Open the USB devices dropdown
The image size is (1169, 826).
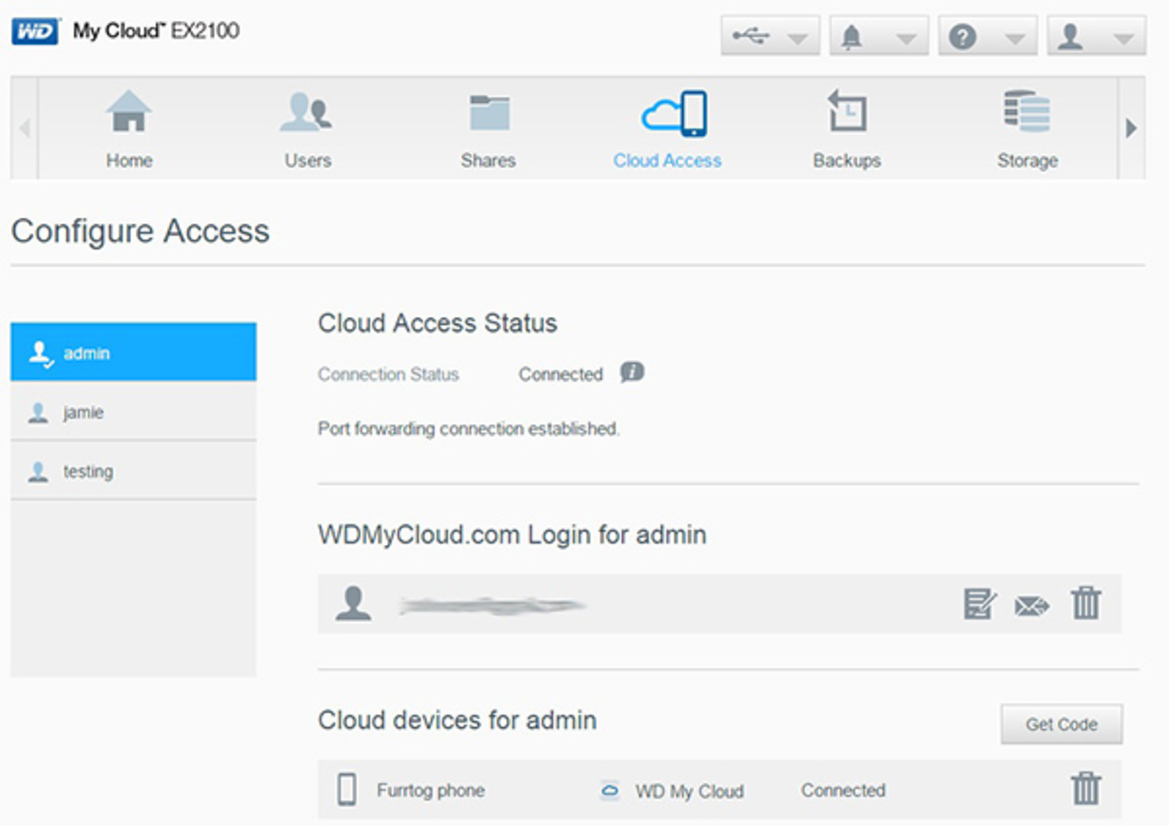tap(769, 36)
